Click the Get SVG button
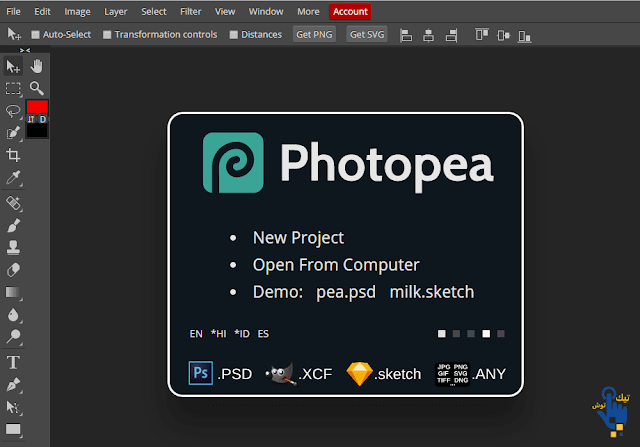Image resolution: width=640 pixels, height=447 pixels. 367,34
